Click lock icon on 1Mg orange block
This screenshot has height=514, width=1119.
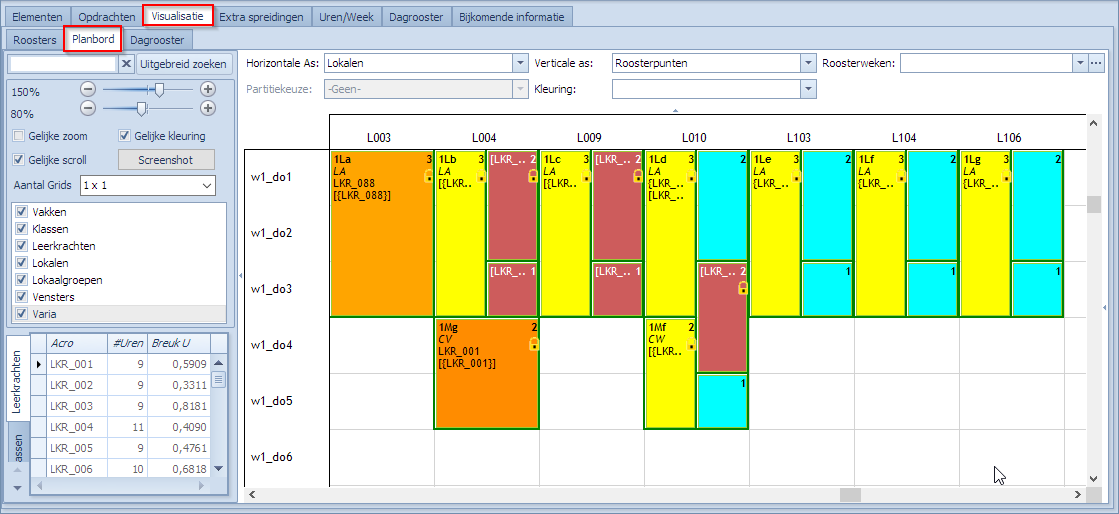(534, 343)
